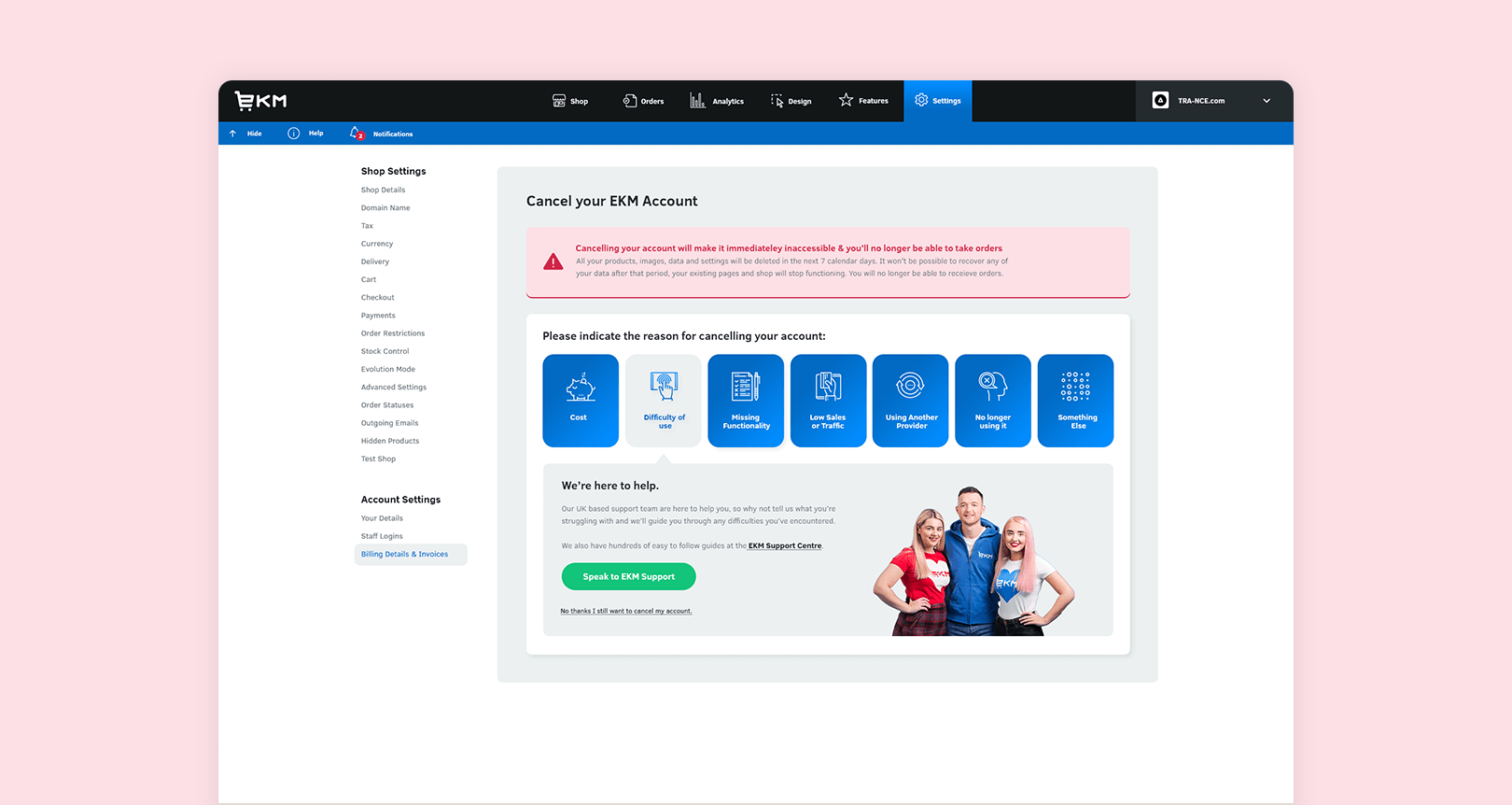Click the Settings gear icon
The height and width of the screenshot is (805, 1512).
point(921,100)
